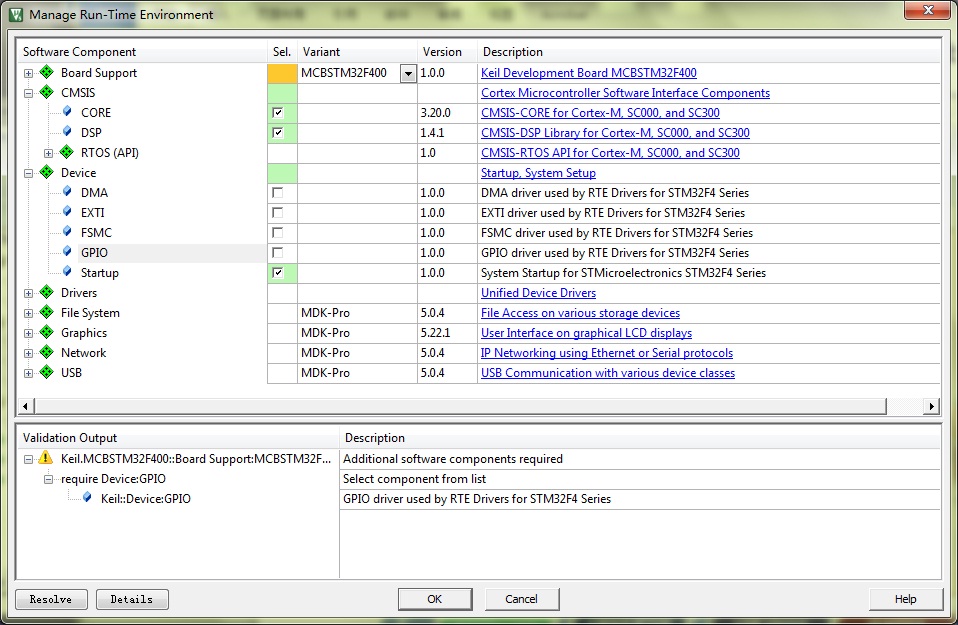
Task: Expand the File System tree node
Action: coord(28,313)
